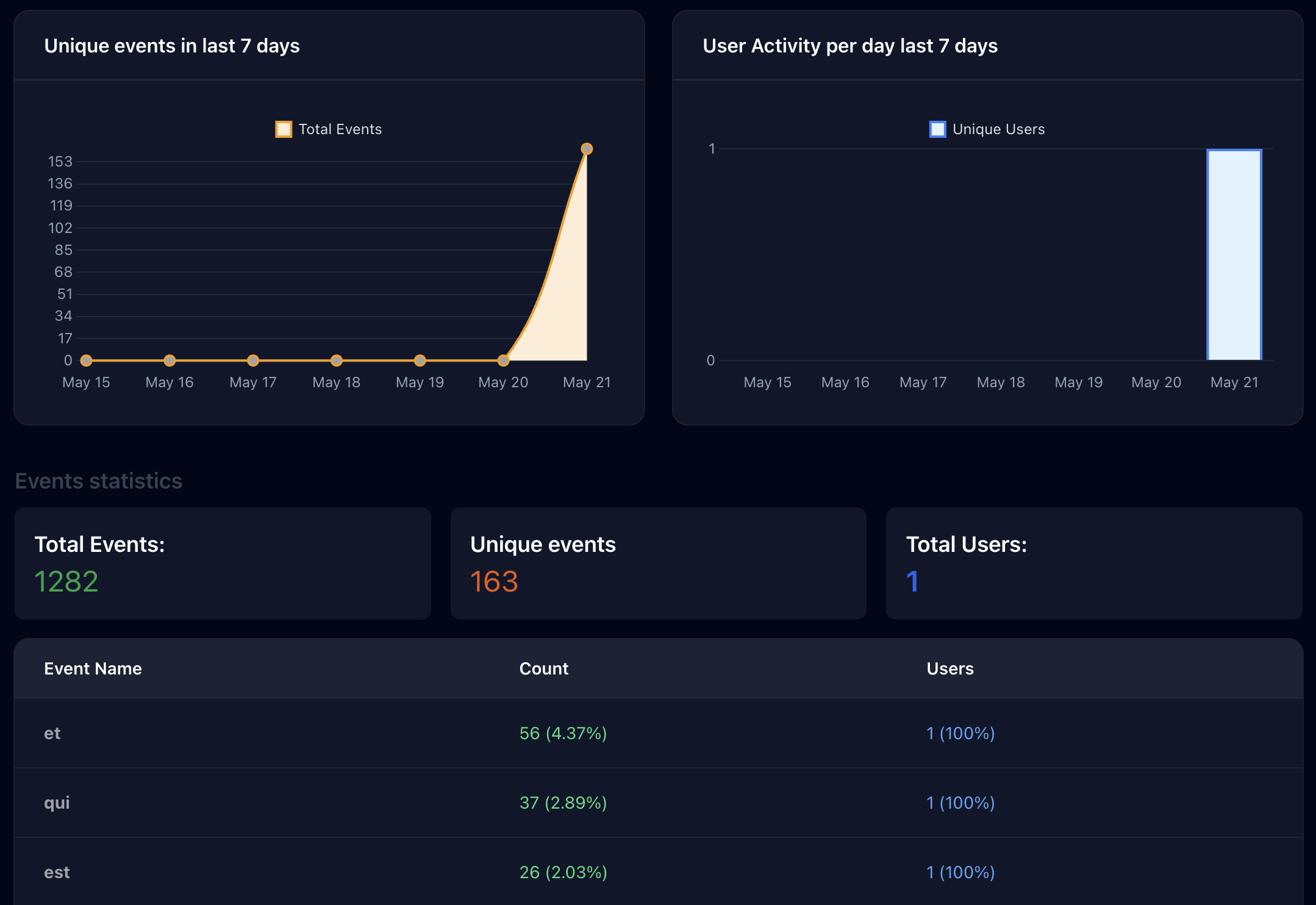This screenshot has height=905, width=1316.
Task: Toggle the Unique Users legend swatch
Action: click(x=937, y=129)
